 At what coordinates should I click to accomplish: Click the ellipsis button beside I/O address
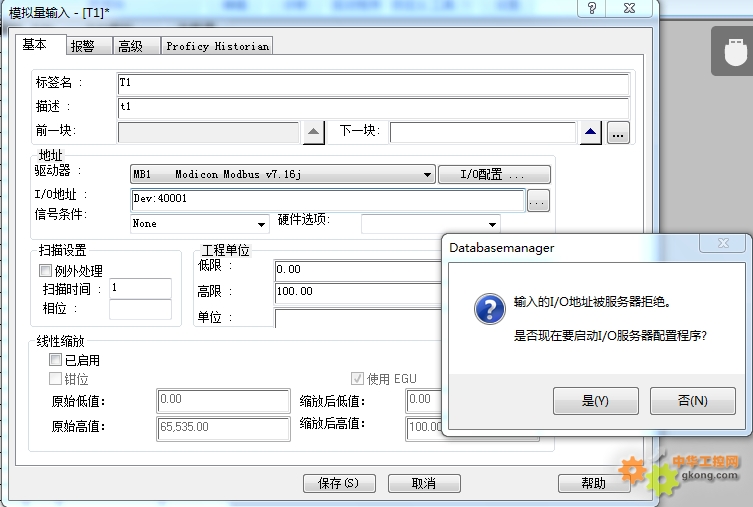(538, 201)
